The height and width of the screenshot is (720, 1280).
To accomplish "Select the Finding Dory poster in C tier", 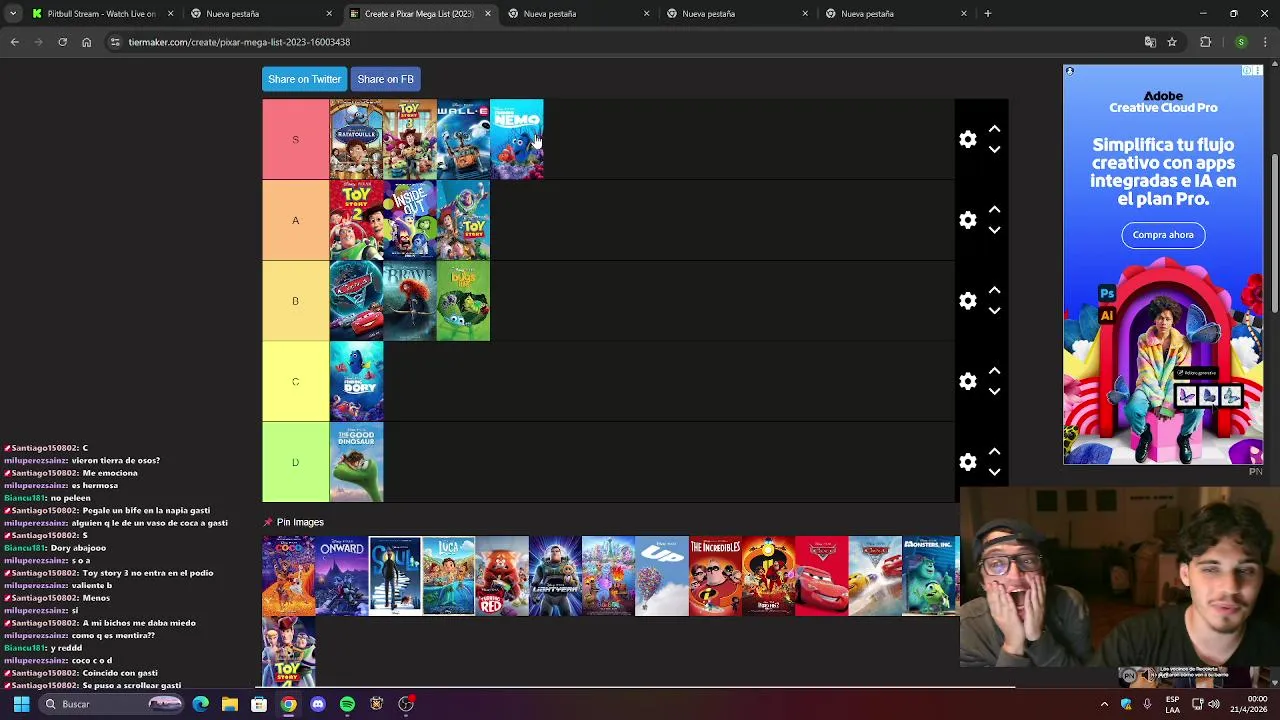I will click(x=356, y=381).
